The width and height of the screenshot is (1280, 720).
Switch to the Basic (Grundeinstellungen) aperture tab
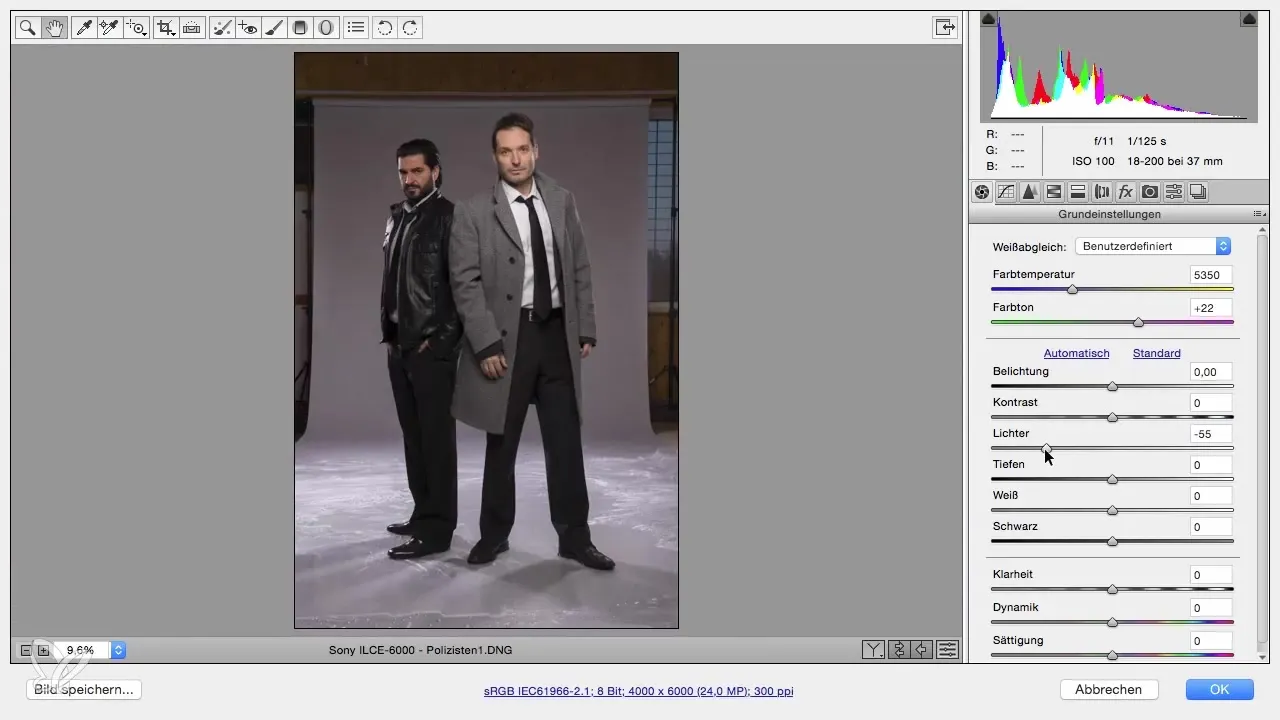point(982,192)
